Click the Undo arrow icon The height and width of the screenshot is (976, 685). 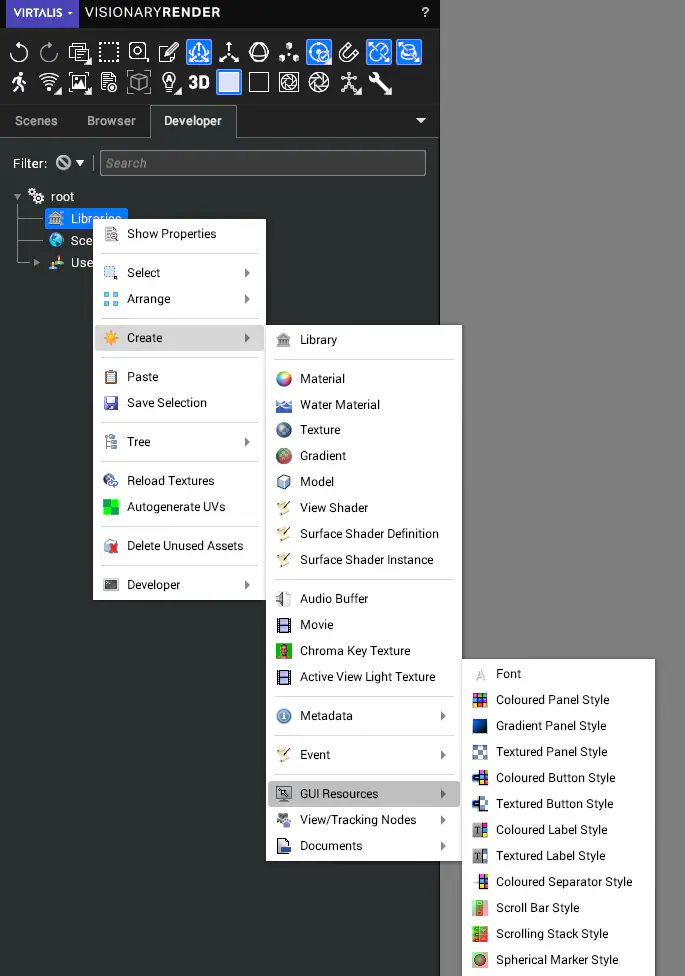[x=19, y=52]
